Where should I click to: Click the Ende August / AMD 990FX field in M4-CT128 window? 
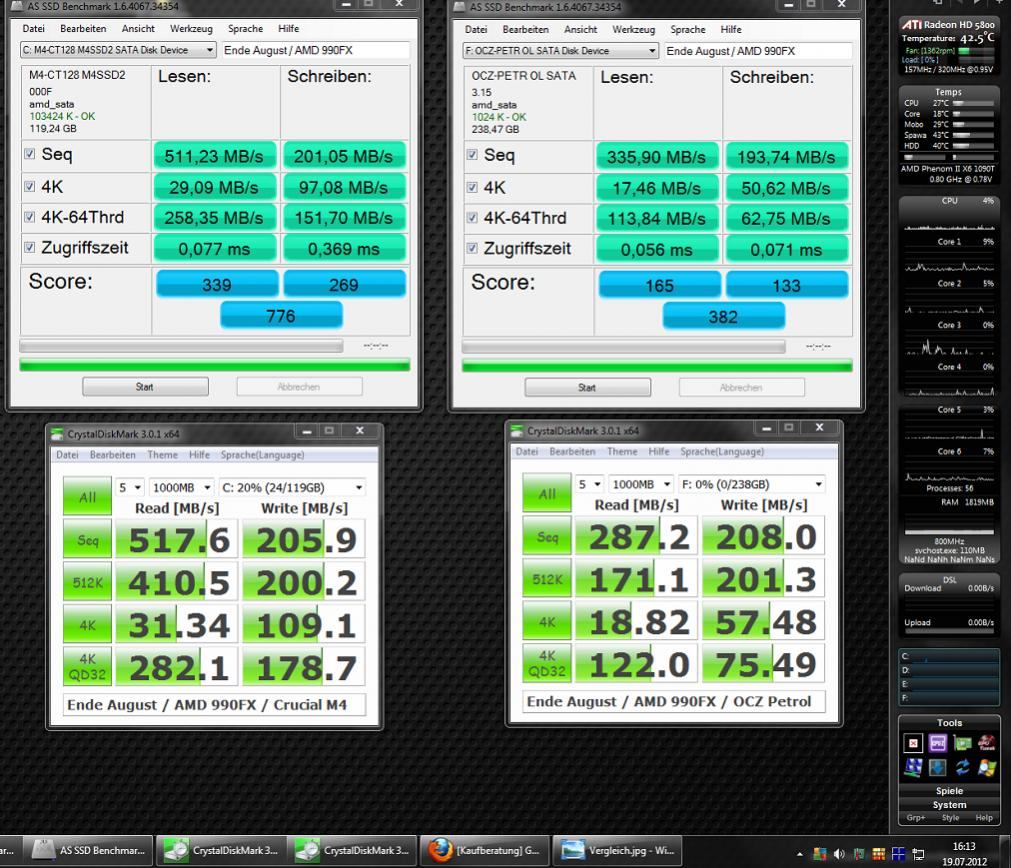click(x=316, y=50)
